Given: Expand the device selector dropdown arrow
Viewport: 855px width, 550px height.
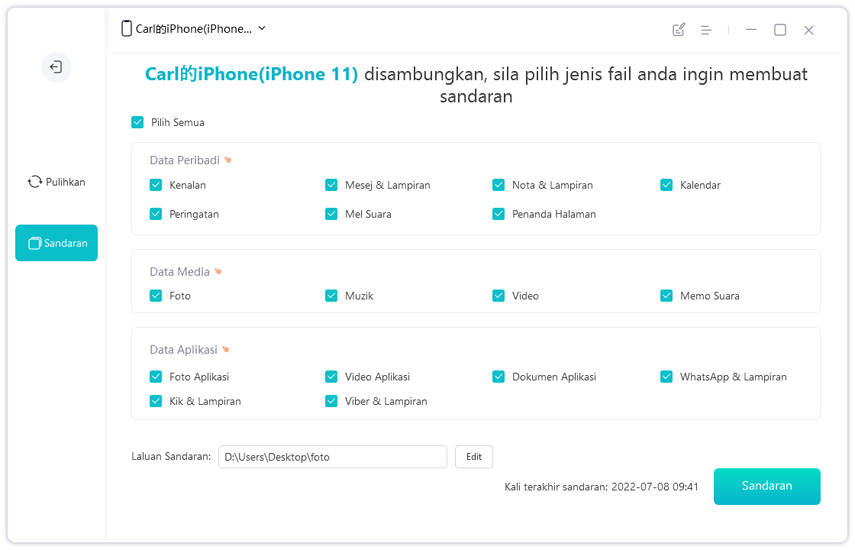Looking at the screenshot, I should tap(262, 29).
